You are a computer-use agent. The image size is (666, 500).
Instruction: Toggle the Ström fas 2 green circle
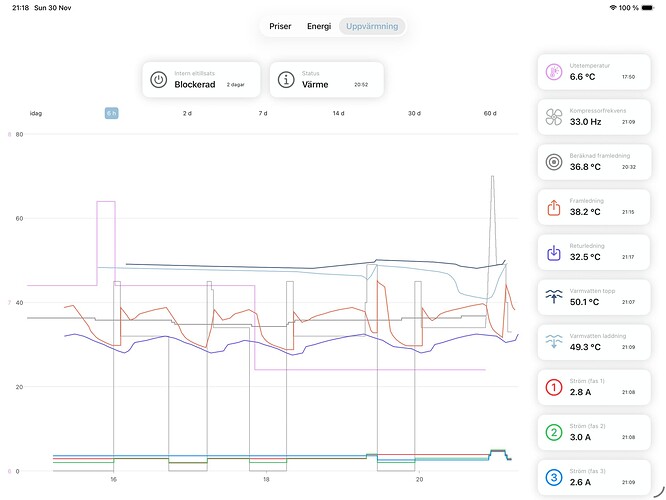tap(553, 433)
